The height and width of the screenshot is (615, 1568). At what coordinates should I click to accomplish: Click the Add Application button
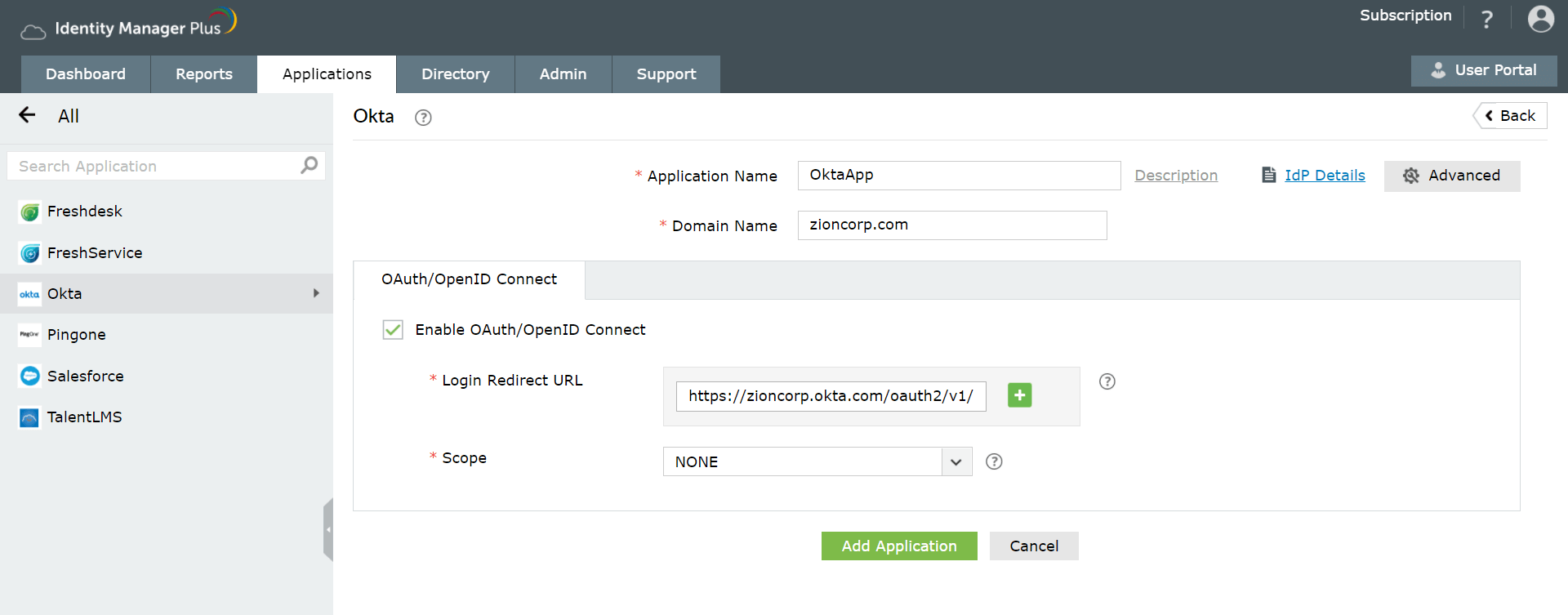click(x=898, y=546)
